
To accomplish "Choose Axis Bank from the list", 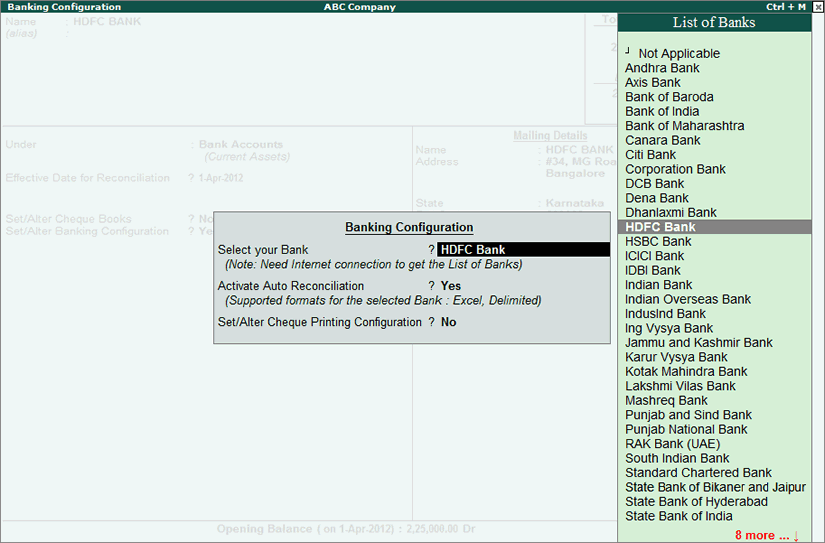I will pyautogui.click(x=652, y=82).
